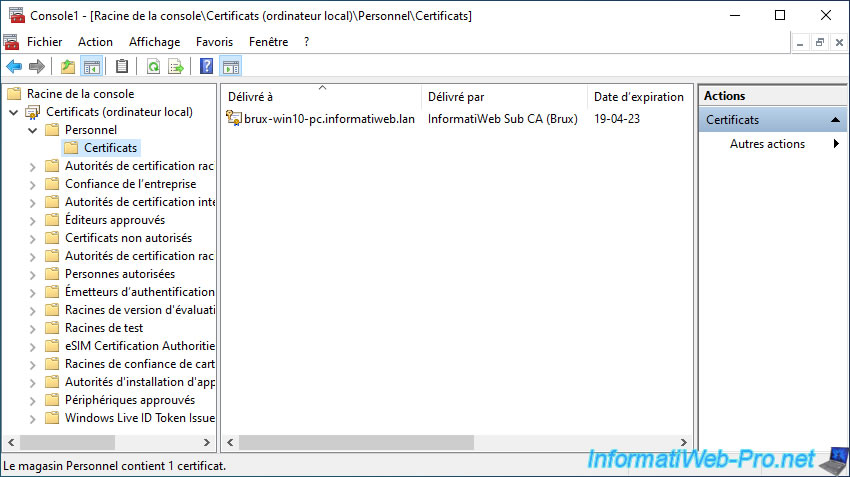Open the Autres actions submenu

(x=836, y=144)
